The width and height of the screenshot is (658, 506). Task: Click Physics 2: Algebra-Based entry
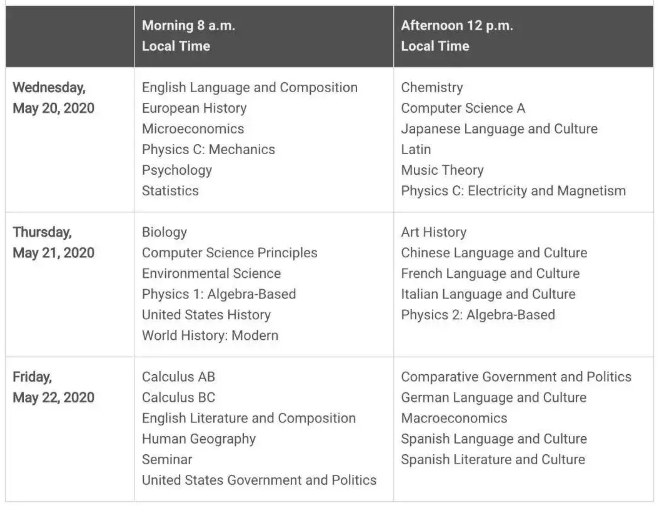(478, 315)
